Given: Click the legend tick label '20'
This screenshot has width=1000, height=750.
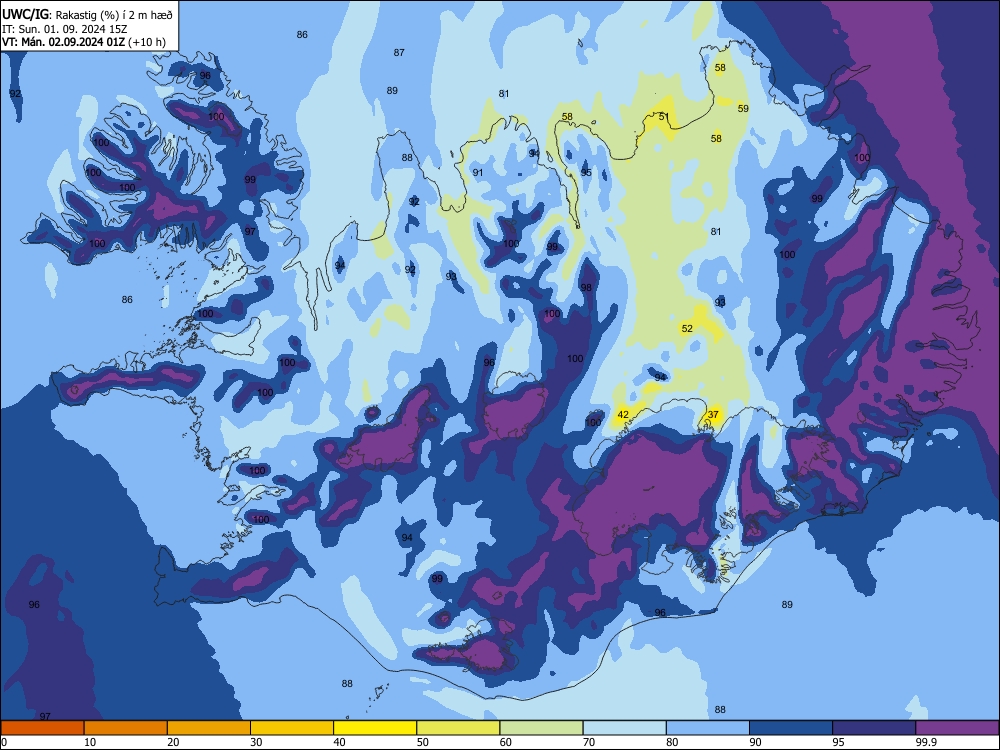Looking at the screenshot, I should [173, 742].
